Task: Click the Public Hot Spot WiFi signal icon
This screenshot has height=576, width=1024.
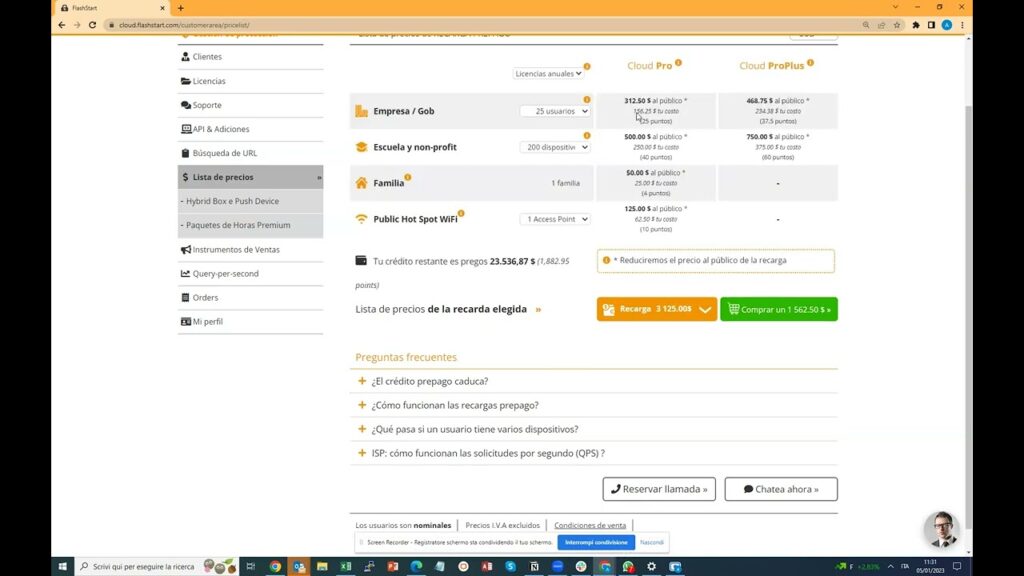Action: pos(361,219)
